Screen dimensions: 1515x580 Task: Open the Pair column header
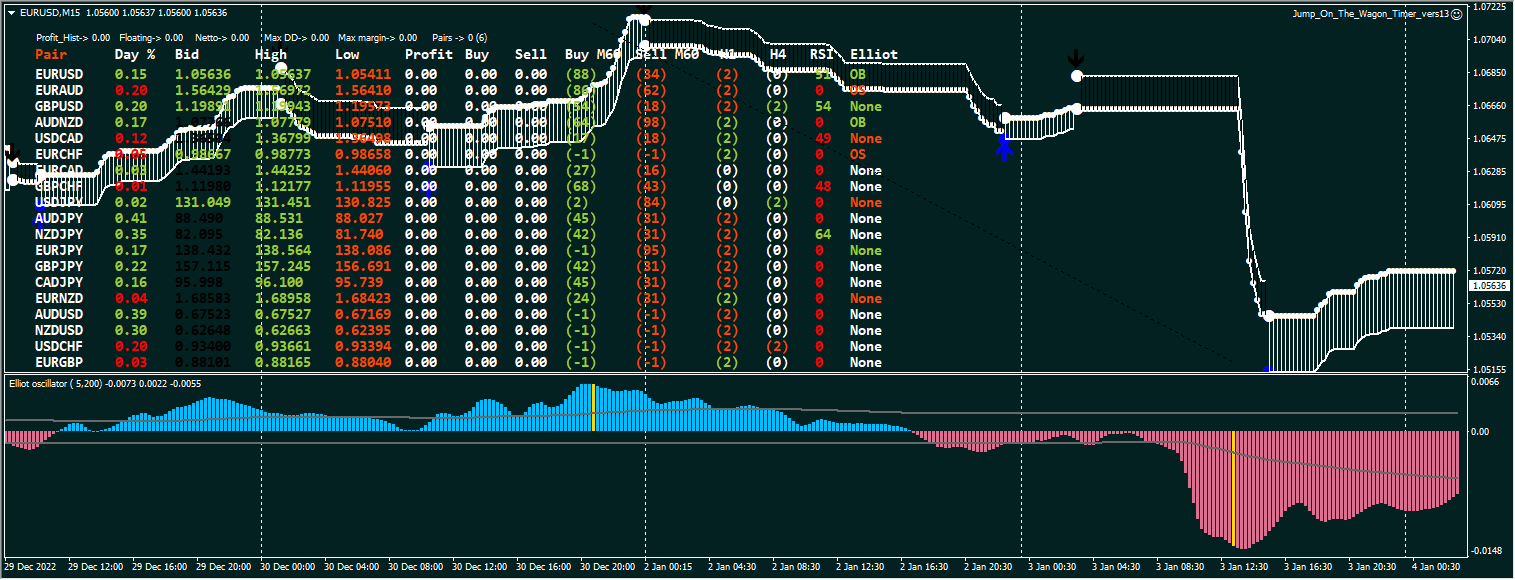click(51, 55)
